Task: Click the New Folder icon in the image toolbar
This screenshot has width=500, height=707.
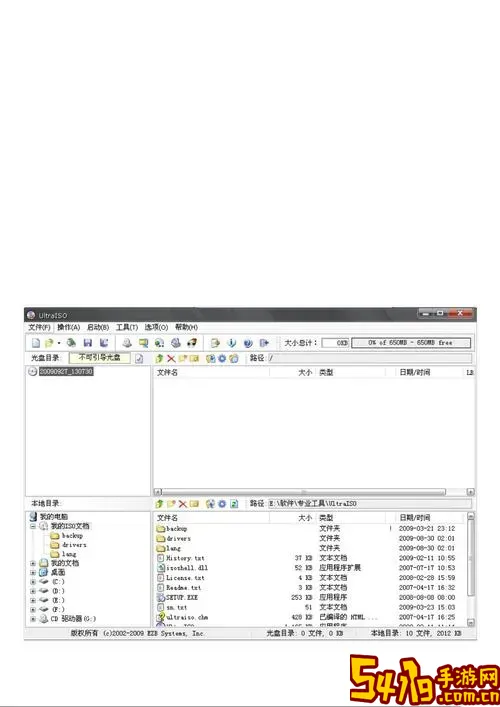Action: (183, 358)
